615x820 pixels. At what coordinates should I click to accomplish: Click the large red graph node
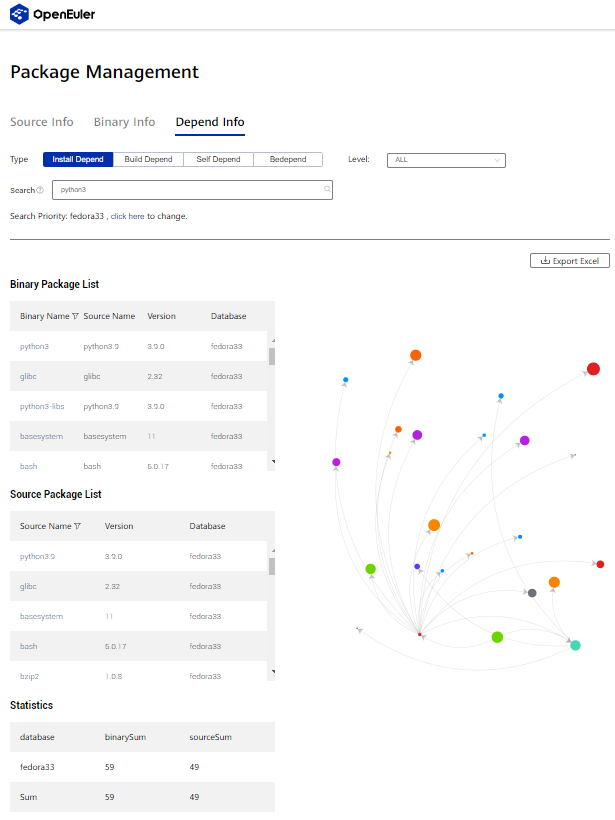pyautogui.click(x=593, y=369)
